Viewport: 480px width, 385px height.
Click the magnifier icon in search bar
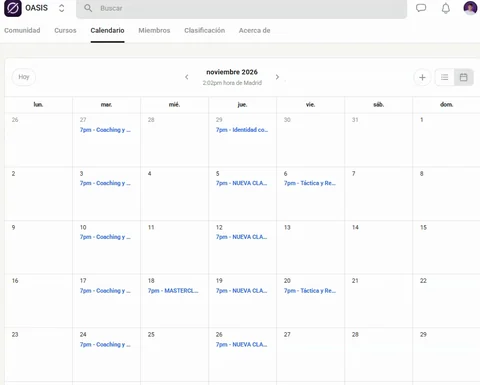88,8
